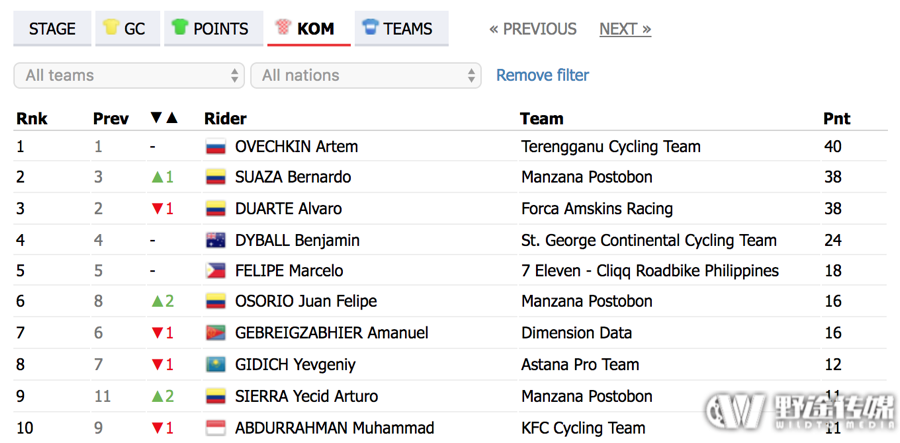Click Philippine flag beside FELIPE Marcelo
Screen dimensions: 900x443
pyautogui.click(x=216, y=271)
